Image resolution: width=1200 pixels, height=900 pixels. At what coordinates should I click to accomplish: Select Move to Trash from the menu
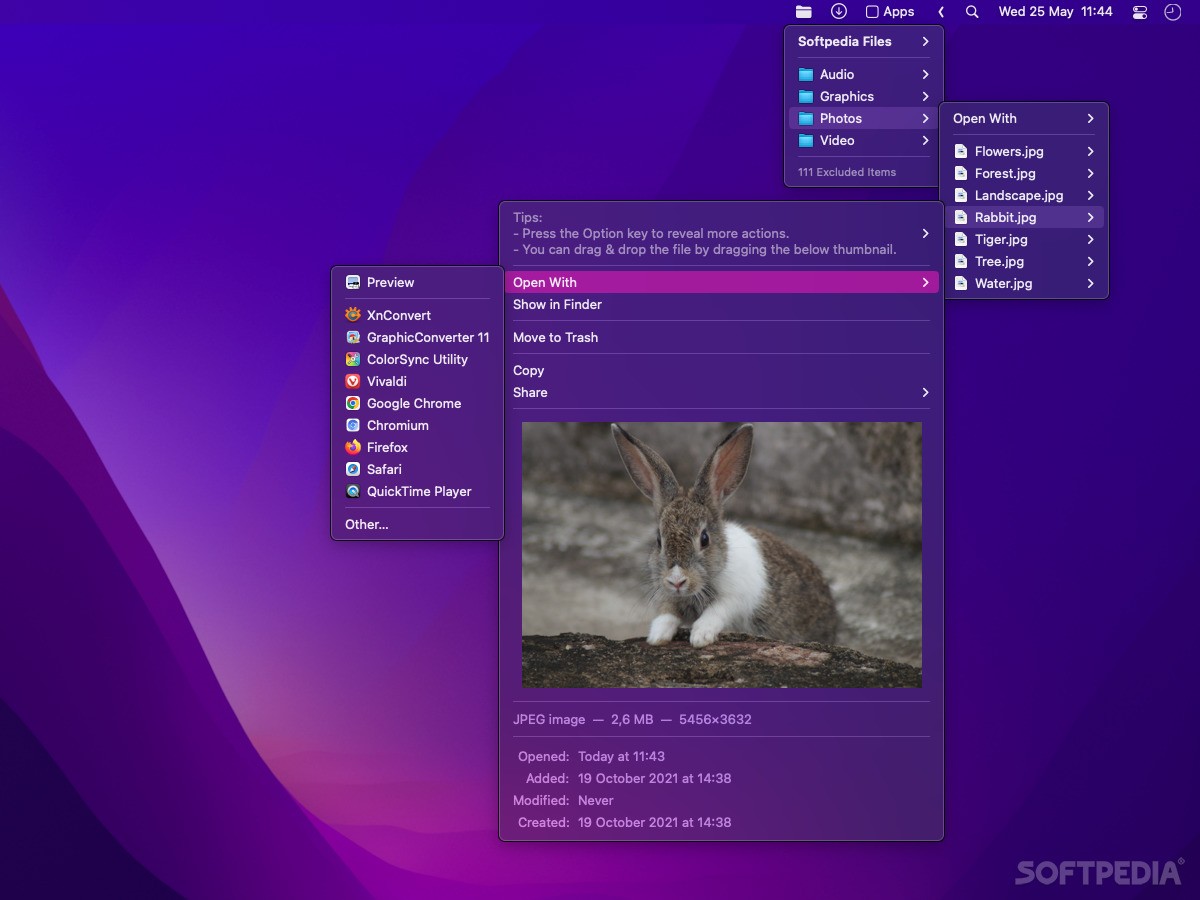coord(554,337)
